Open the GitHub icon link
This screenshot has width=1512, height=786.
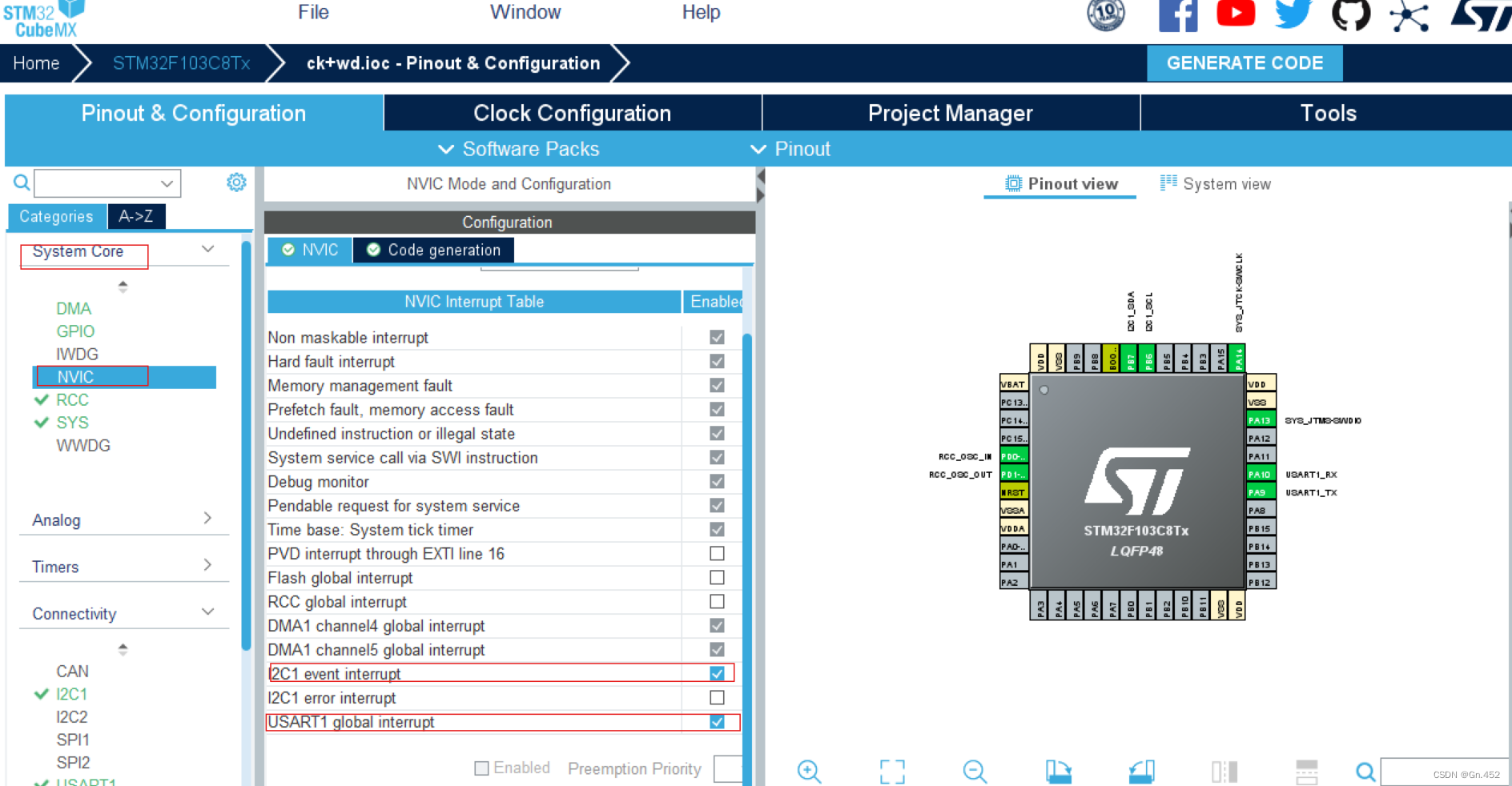1351,14
